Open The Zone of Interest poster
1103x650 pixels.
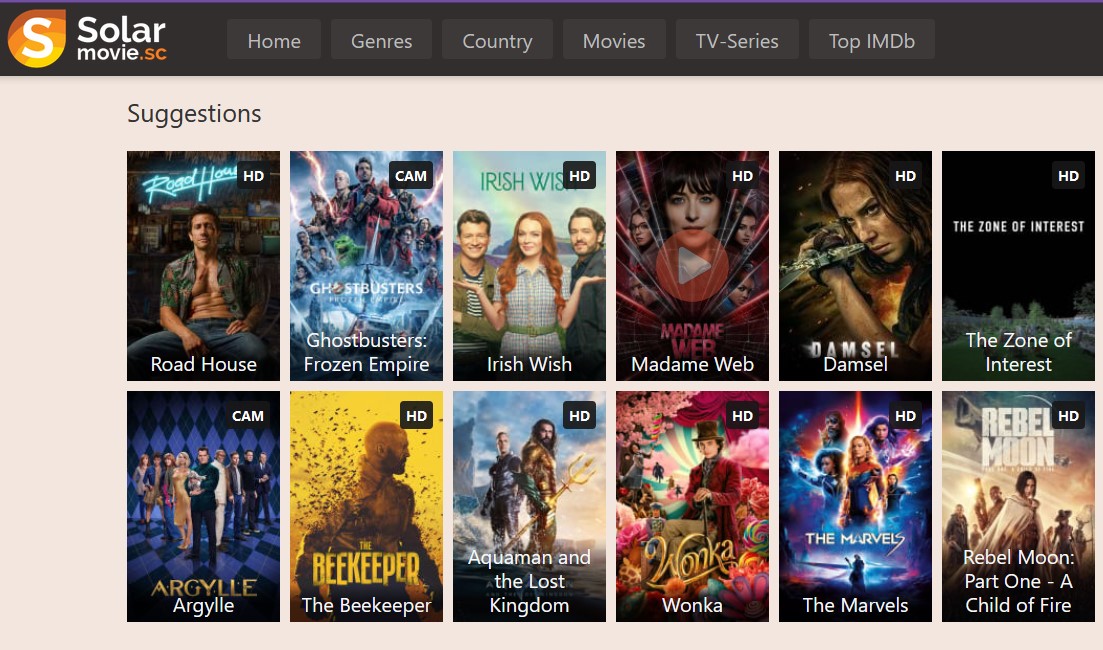[x=1019, y=266]
